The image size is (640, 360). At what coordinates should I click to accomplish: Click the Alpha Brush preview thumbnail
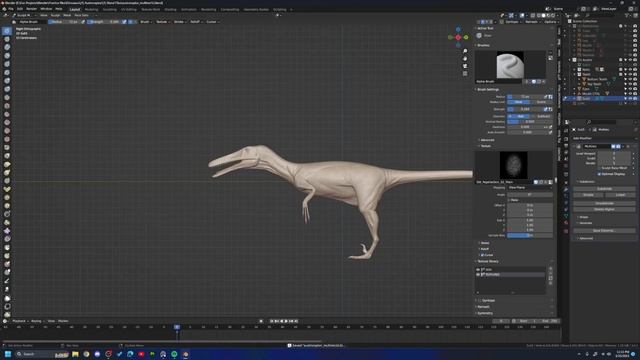point(510,65)
